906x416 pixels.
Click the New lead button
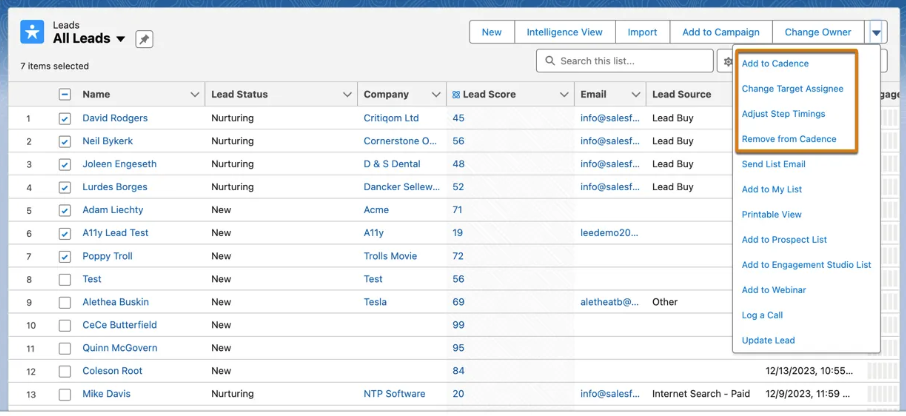click(491, 32)
